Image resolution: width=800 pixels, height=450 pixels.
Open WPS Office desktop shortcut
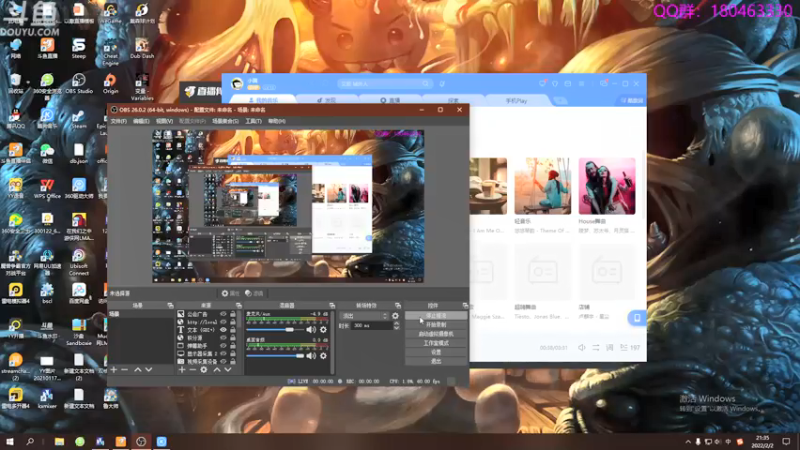[x=47, y=189]
